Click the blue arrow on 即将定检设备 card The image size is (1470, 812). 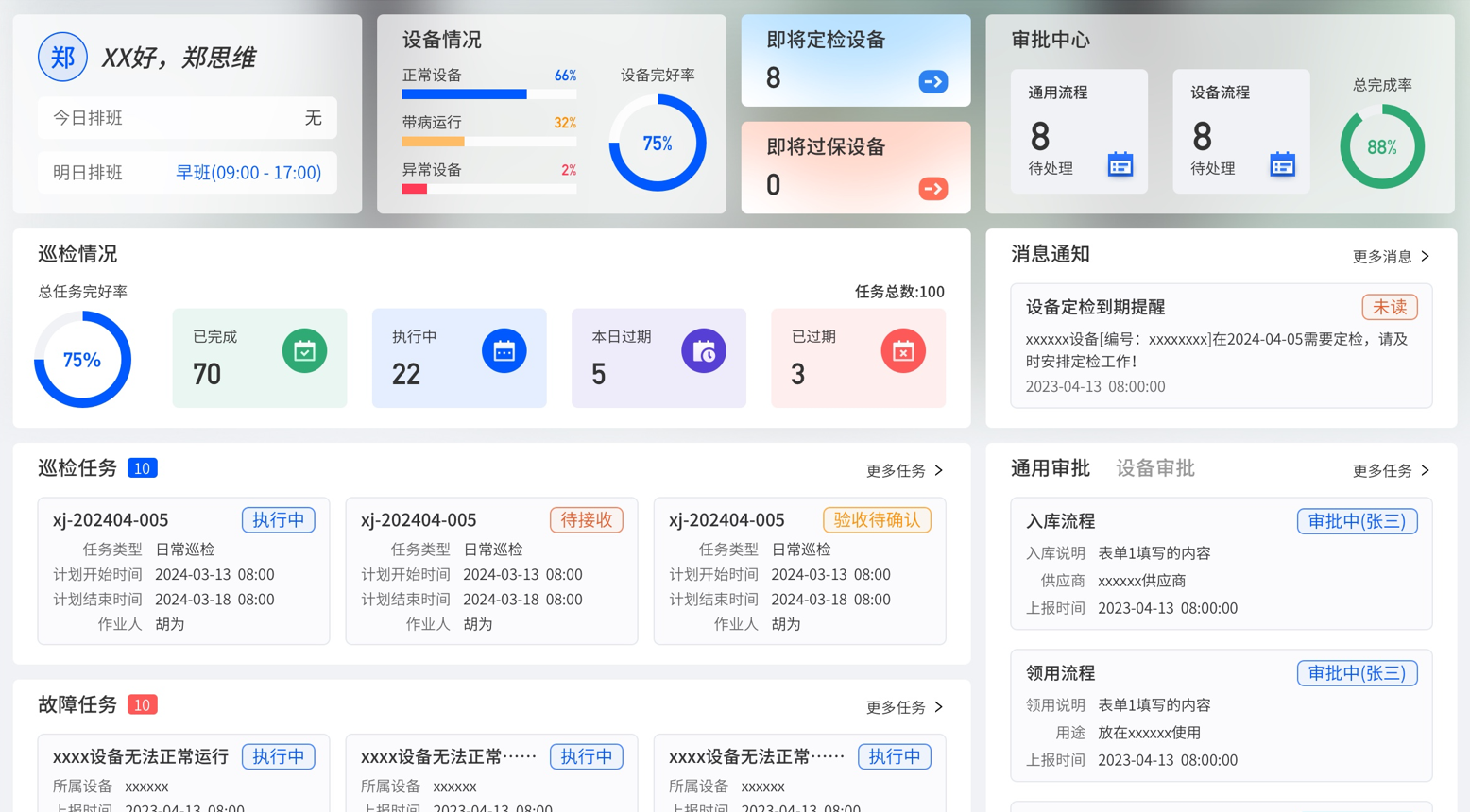(x=932, y=82)
